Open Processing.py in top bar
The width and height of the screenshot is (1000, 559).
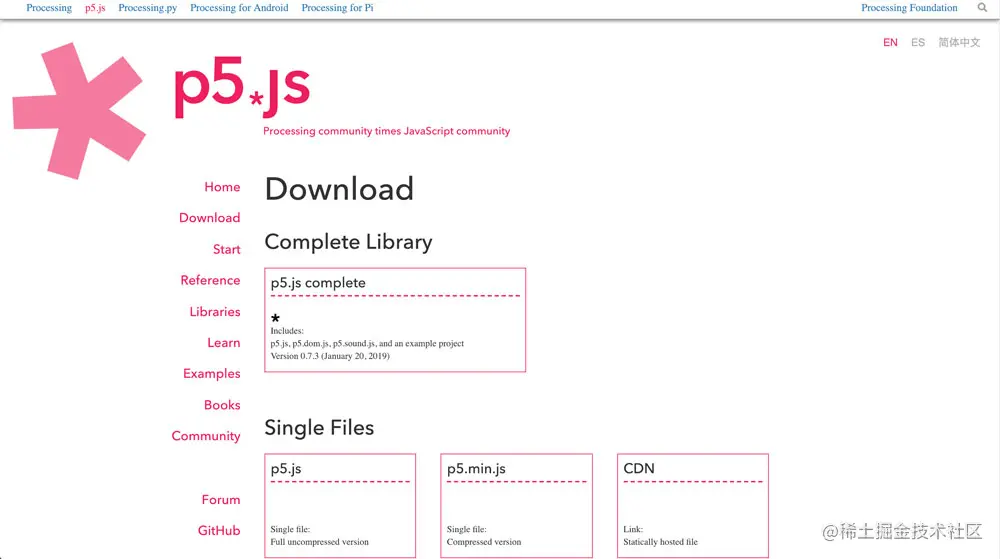coord(147,8)
